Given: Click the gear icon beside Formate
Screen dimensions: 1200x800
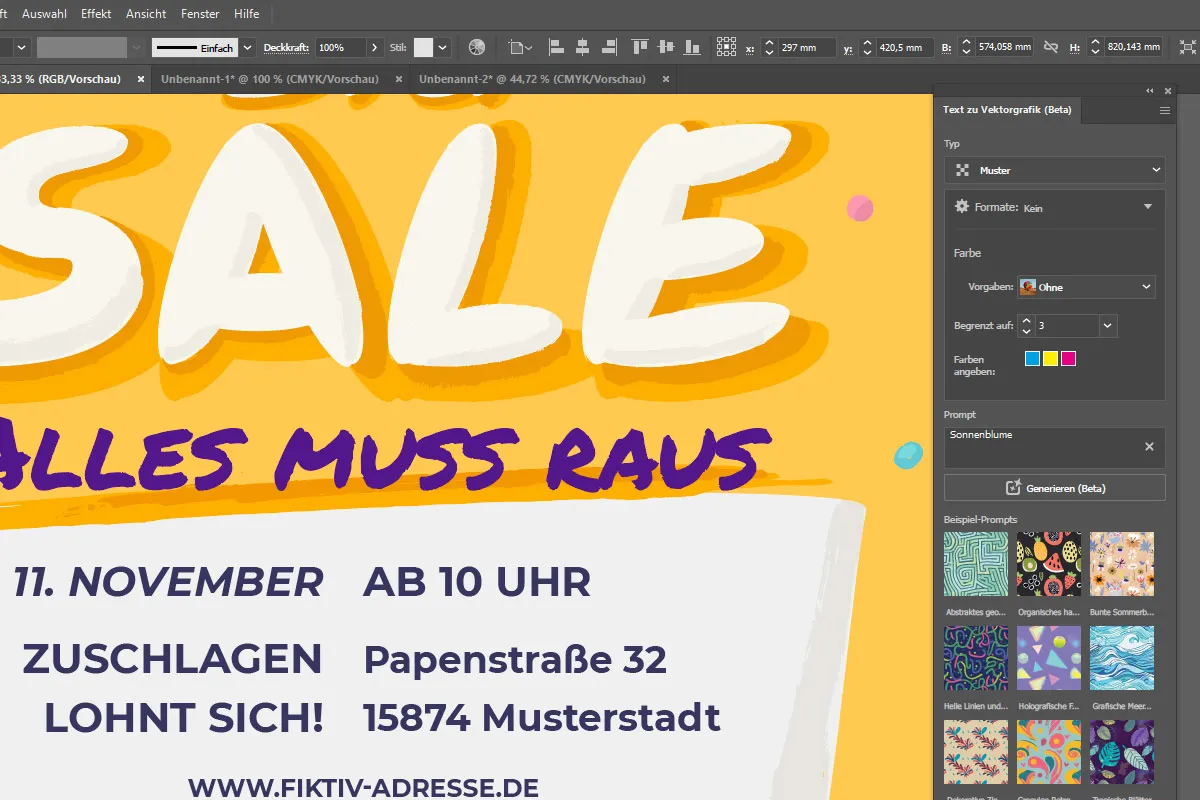Looking at the screenshot, I should (962, 206).
